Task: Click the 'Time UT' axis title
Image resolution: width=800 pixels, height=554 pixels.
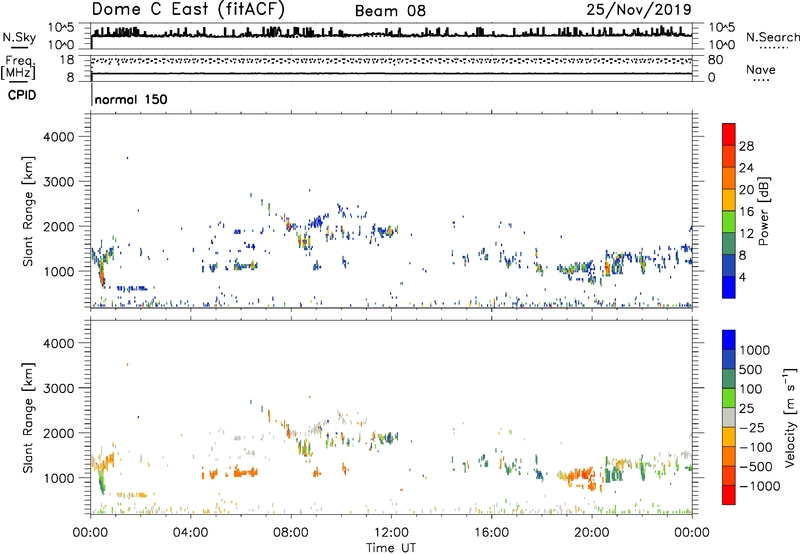Action: point(391,548)
